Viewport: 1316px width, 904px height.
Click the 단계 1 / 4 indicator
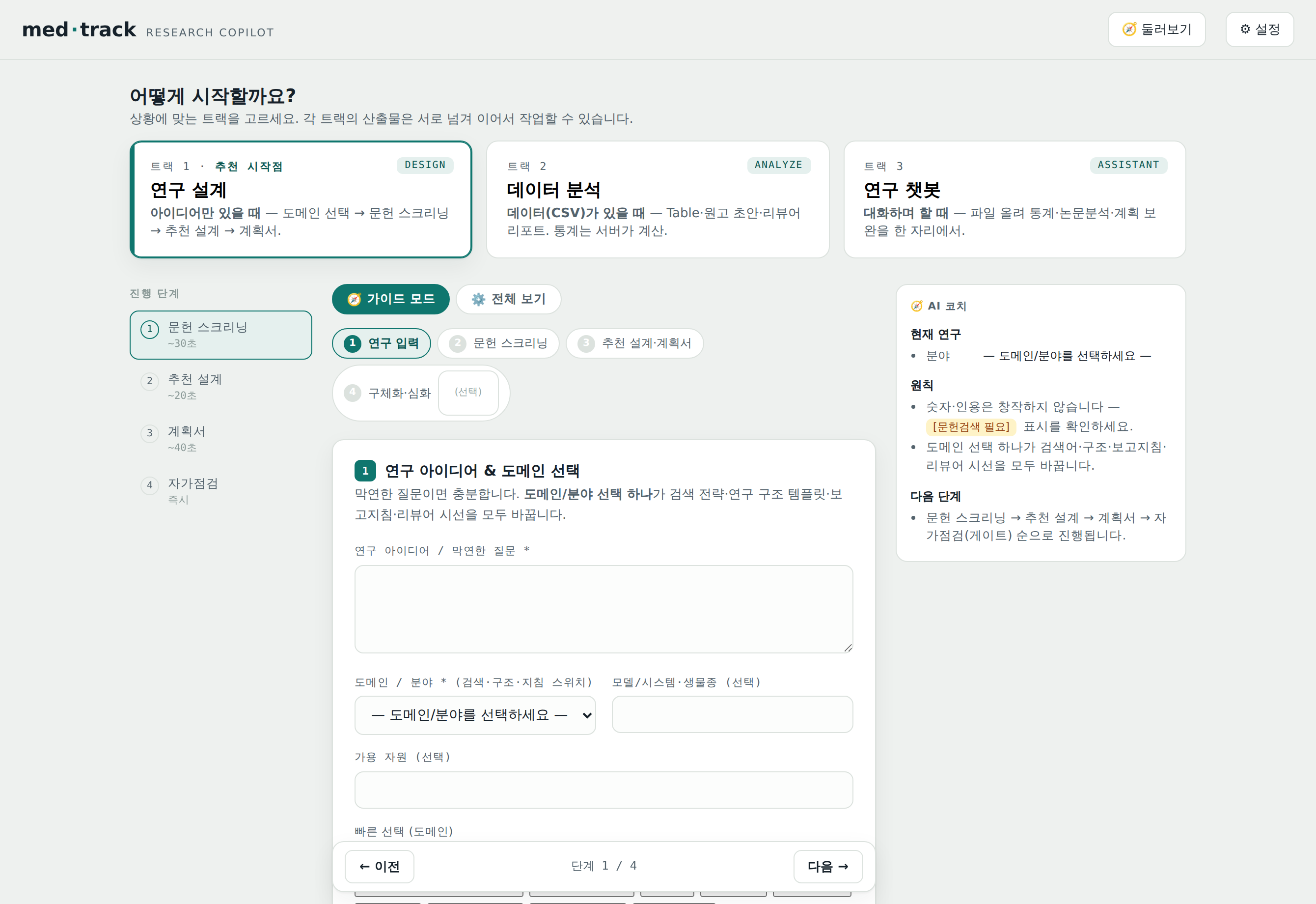603,866
